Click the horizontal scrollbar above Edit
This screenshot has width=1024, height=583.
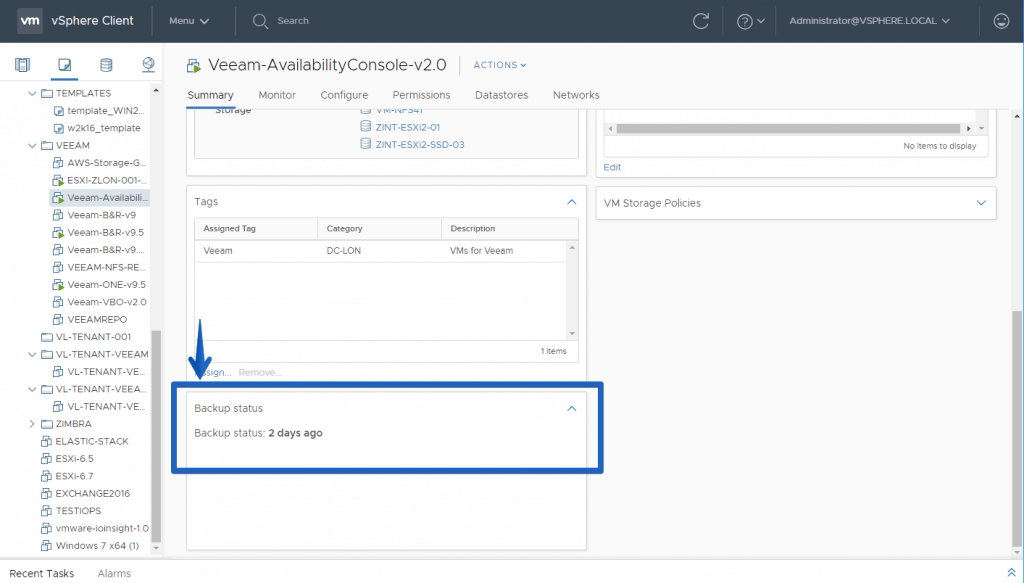(x=788, y=129)
